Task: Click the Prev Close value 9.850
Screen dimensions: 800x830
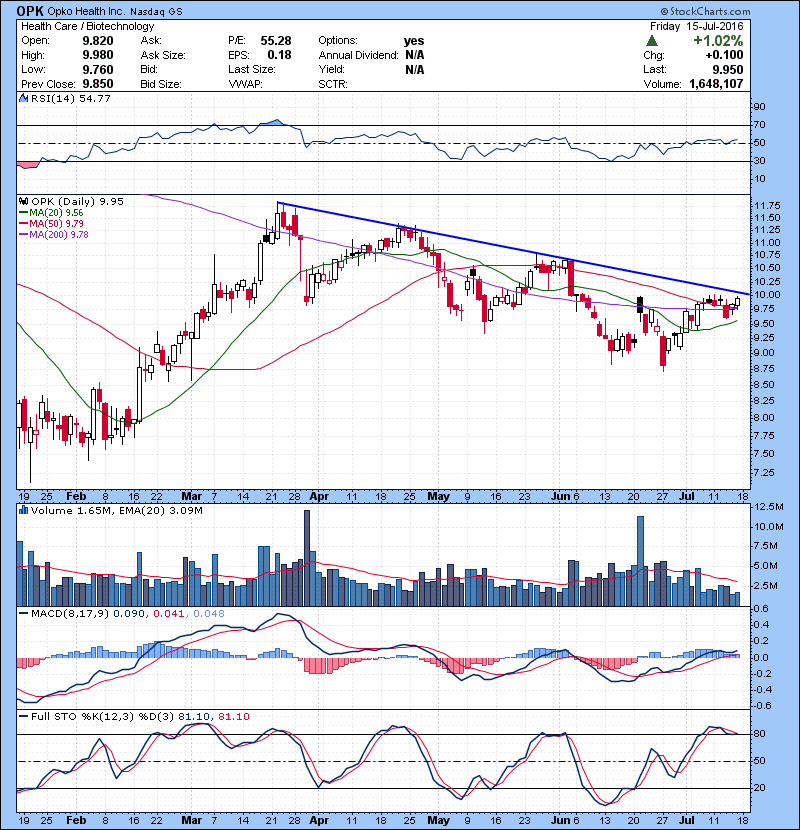Action: (x=98, y=84)
